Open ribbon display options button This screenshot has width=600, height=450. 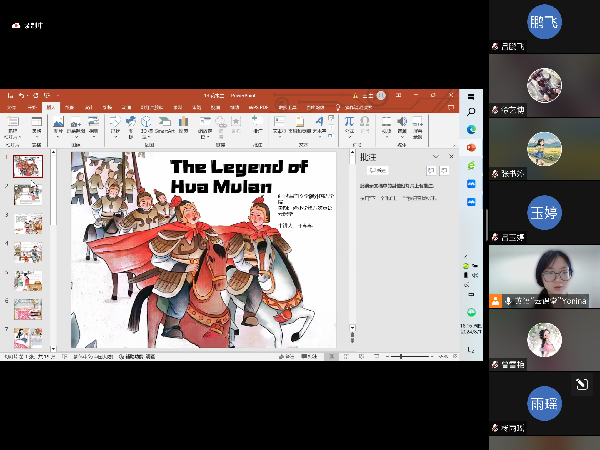[399, 95]
